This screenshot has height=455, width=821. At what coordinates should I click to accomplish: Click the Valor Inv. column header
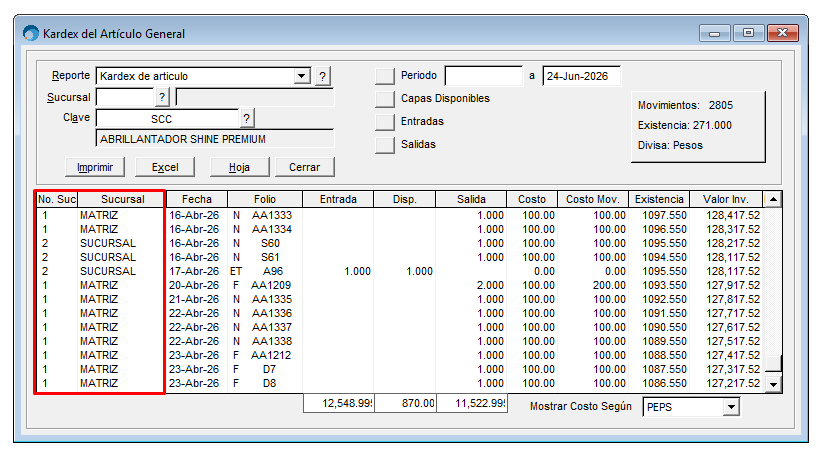point(726,199)
